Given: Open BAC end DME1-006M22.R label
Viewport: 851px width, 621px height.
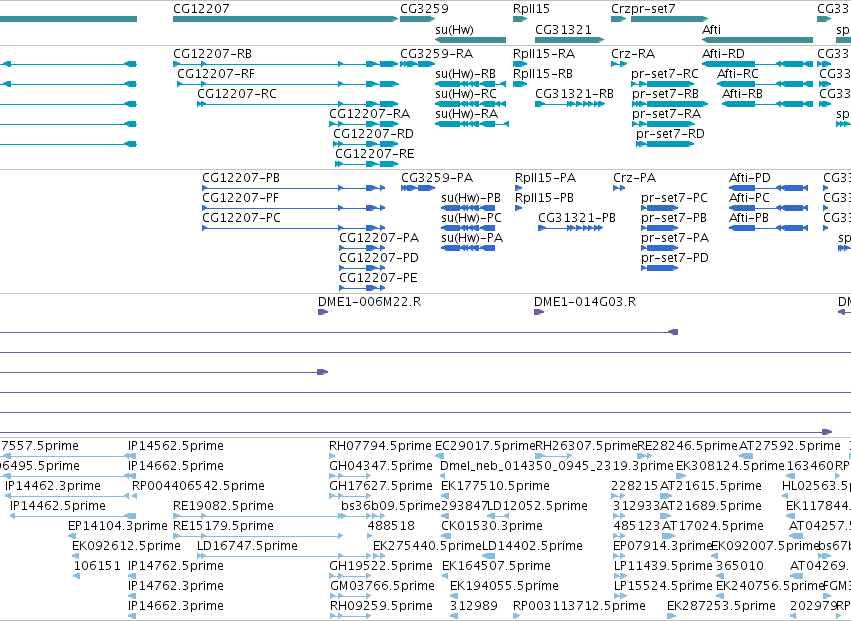Looking at the screenshot, I should point(370,302).
